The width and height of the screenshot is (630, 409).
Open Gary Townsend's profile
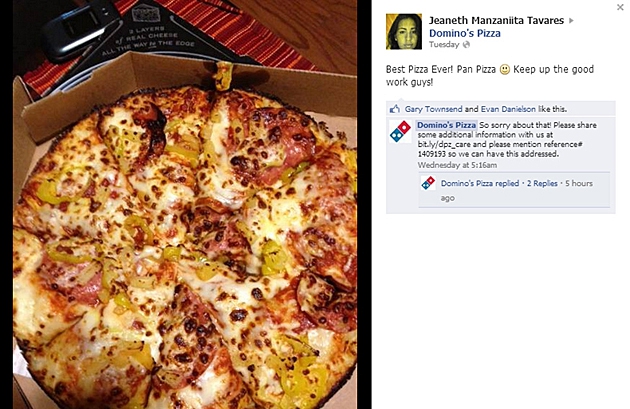434,109
